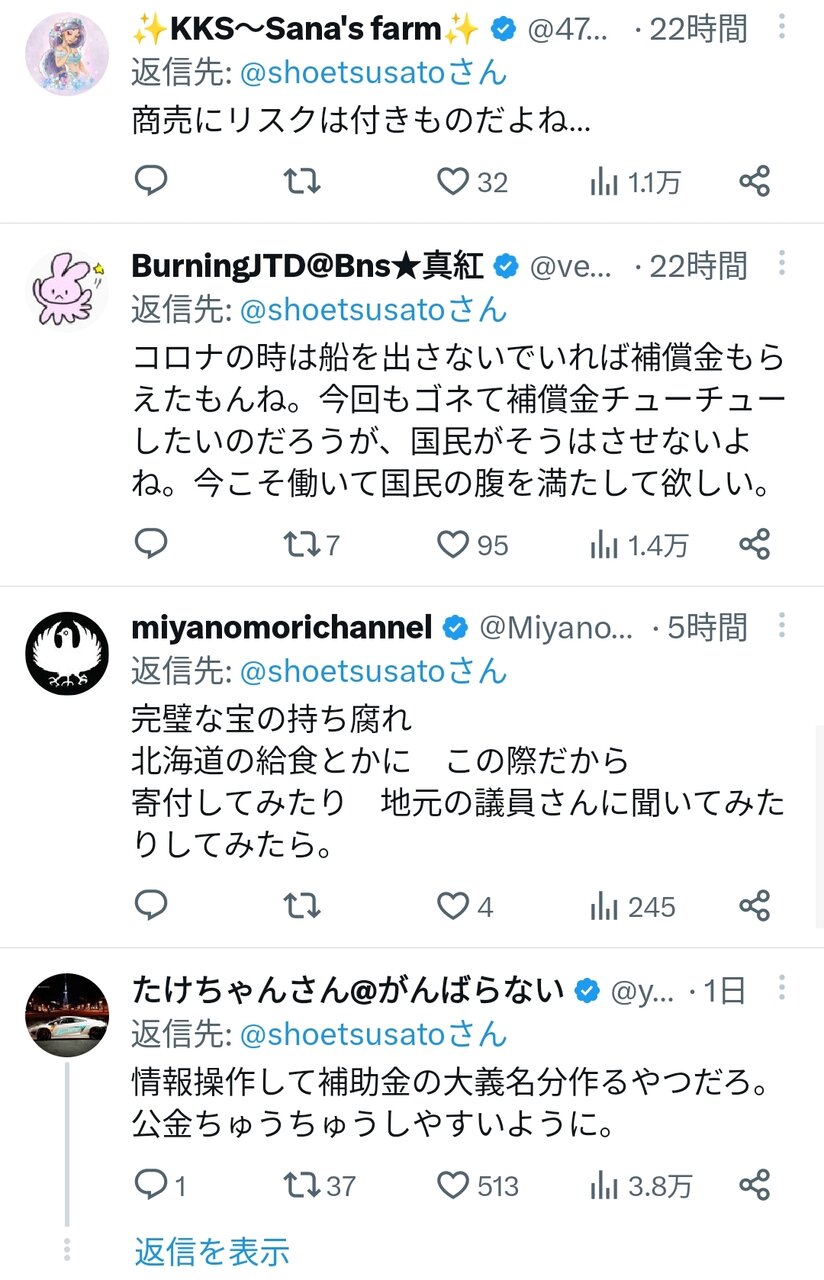Reply to BurningJTD's tweet
This screenshot has width=824, height=1280.
pyautogui.click(x=150, y=544)
